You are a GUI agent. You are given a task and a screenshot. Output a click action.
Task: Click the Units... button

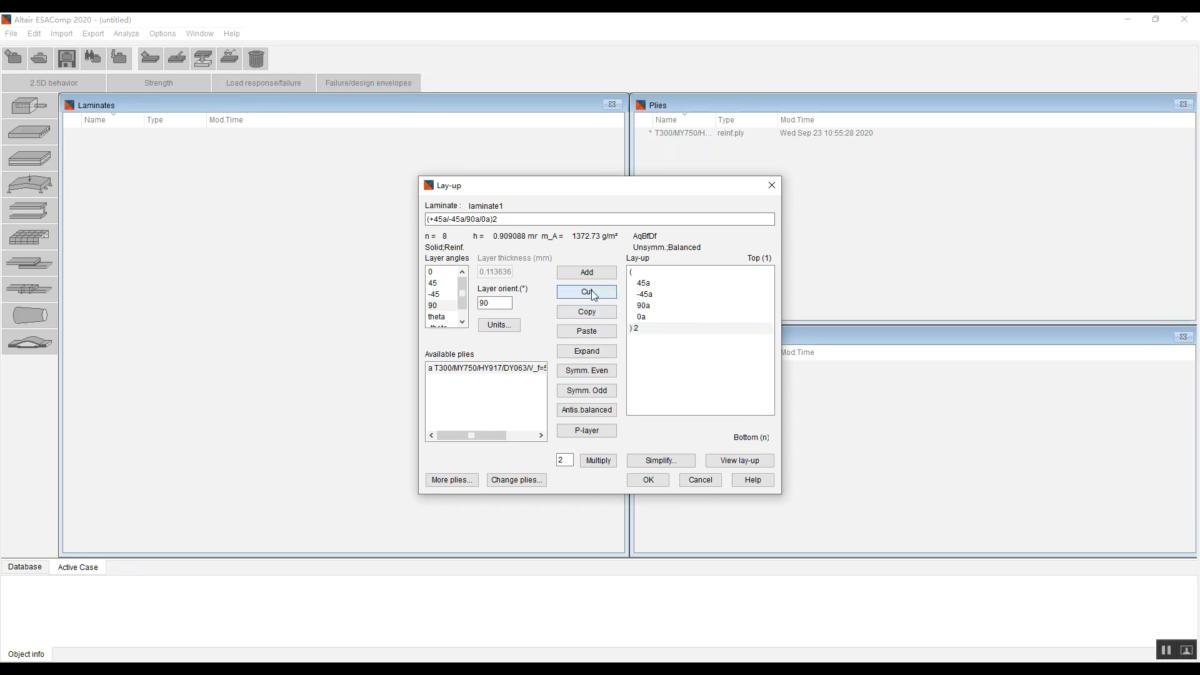tap(499, 325)
